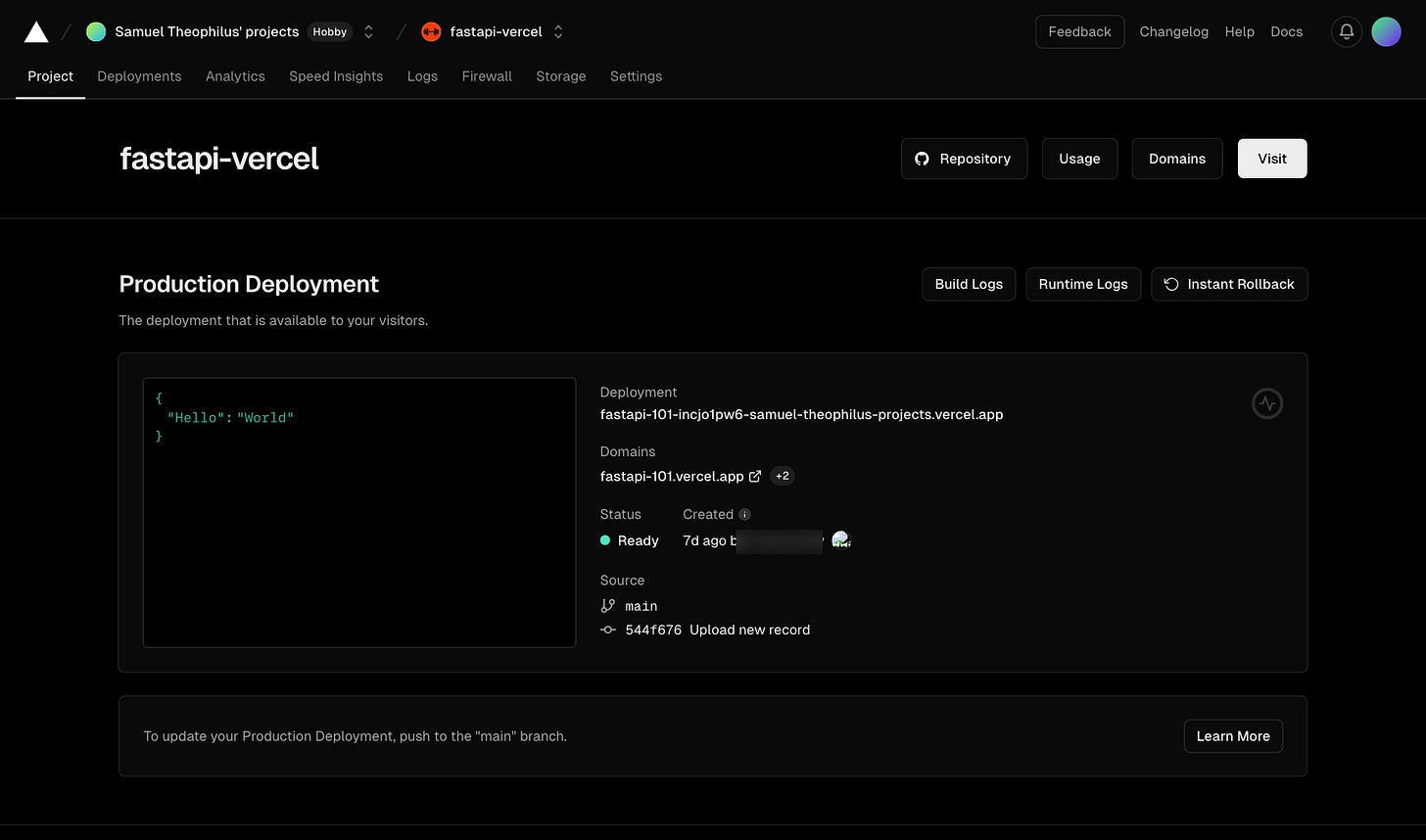Screen dimensions: 1426x840
Task: Click the Samuel Theophilus' projects team avatar
Action: coord(95,30)
